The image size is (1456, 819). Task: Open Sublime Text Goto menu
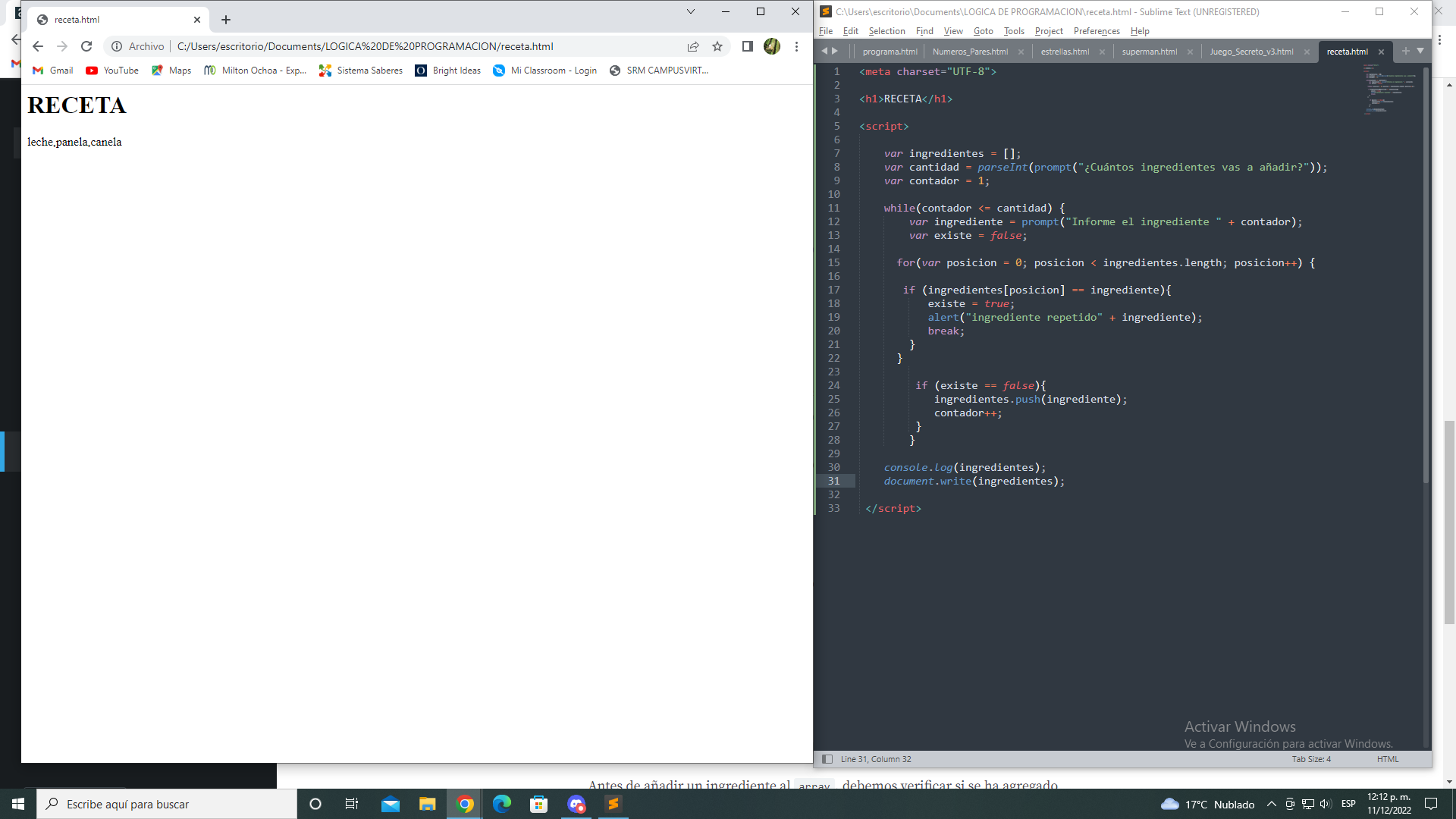click(x=983, y=31)
